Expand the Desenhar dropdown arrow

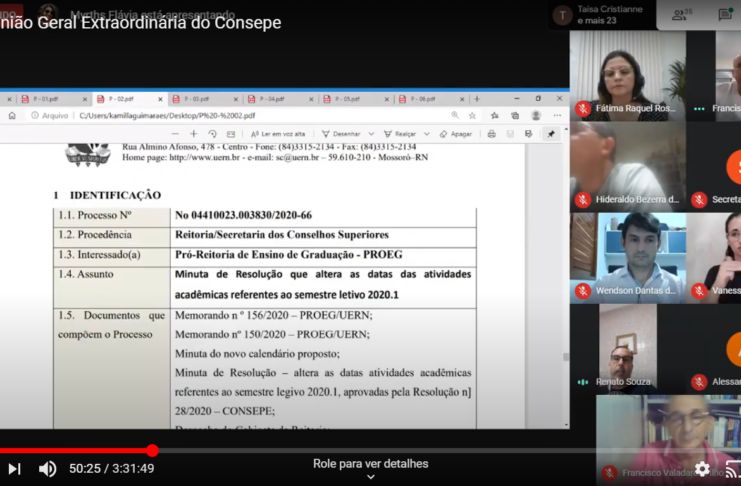tap(371, 134)
